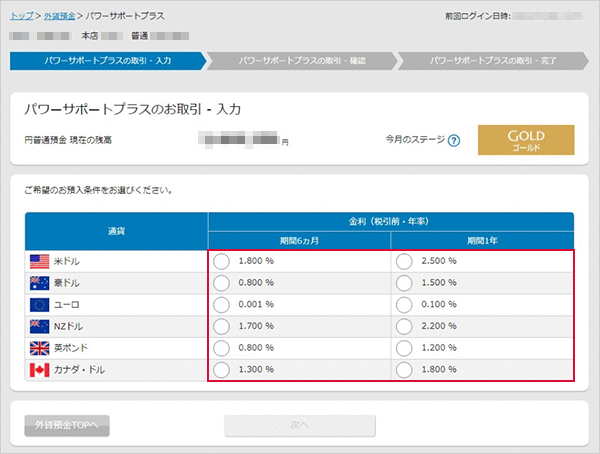Click the Canadian flag icon

pyautogui.click(x=40, y=371)
